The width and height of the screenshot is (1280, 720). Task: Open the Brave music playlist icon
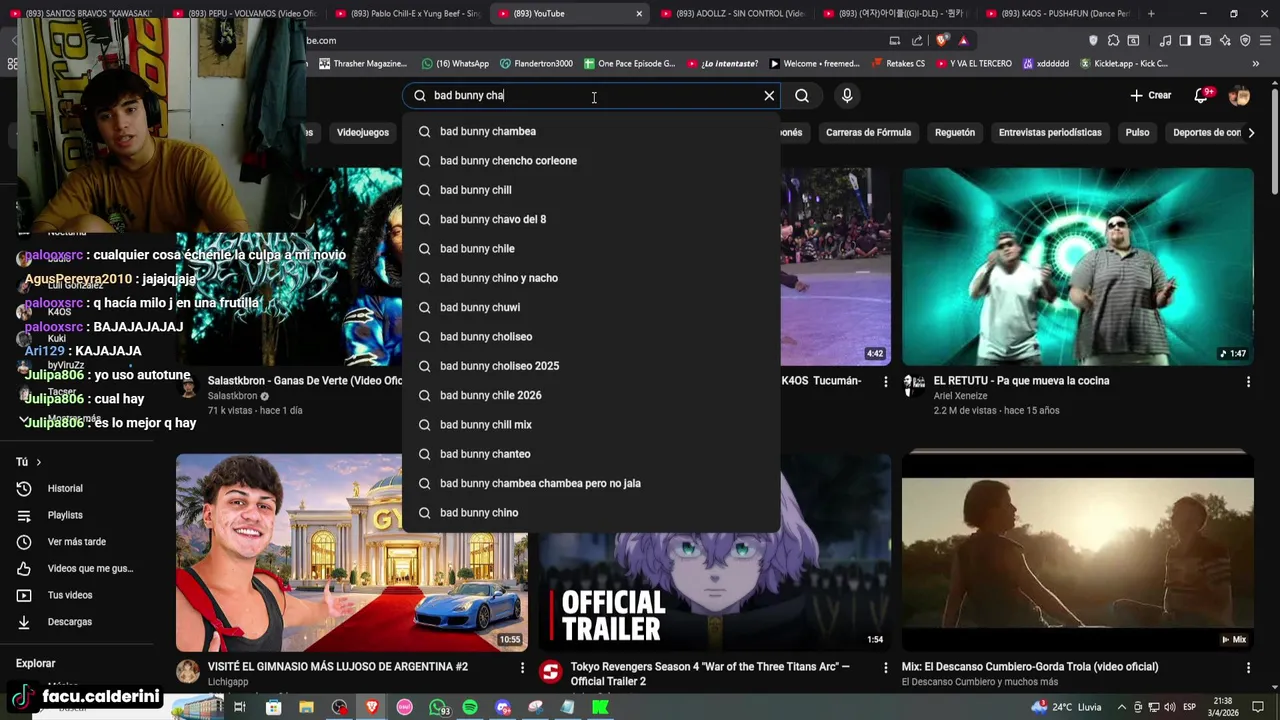point(1165,41)
